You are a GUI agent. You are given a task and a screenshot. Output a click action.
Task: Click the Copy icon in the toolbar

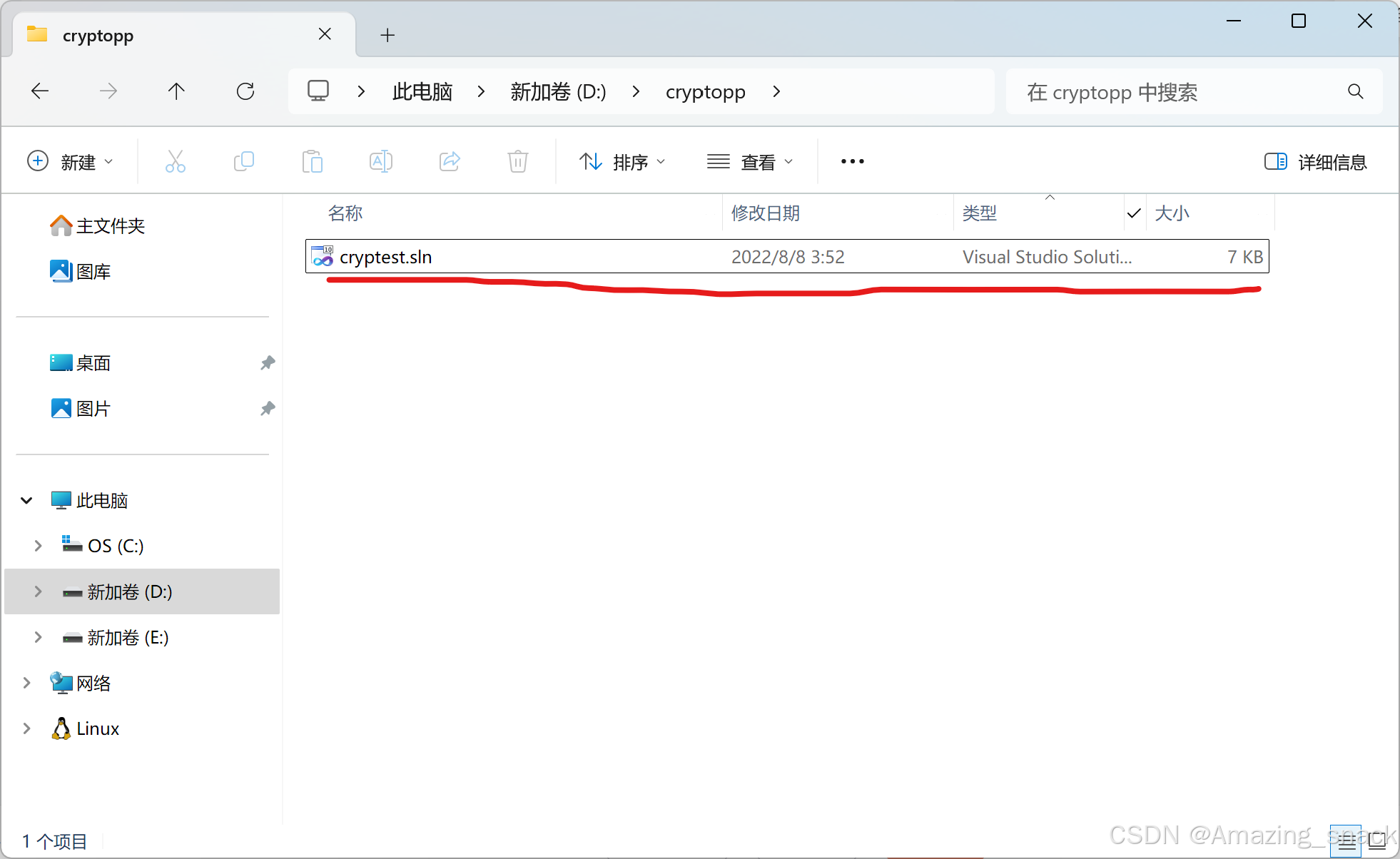coord(244,161)
